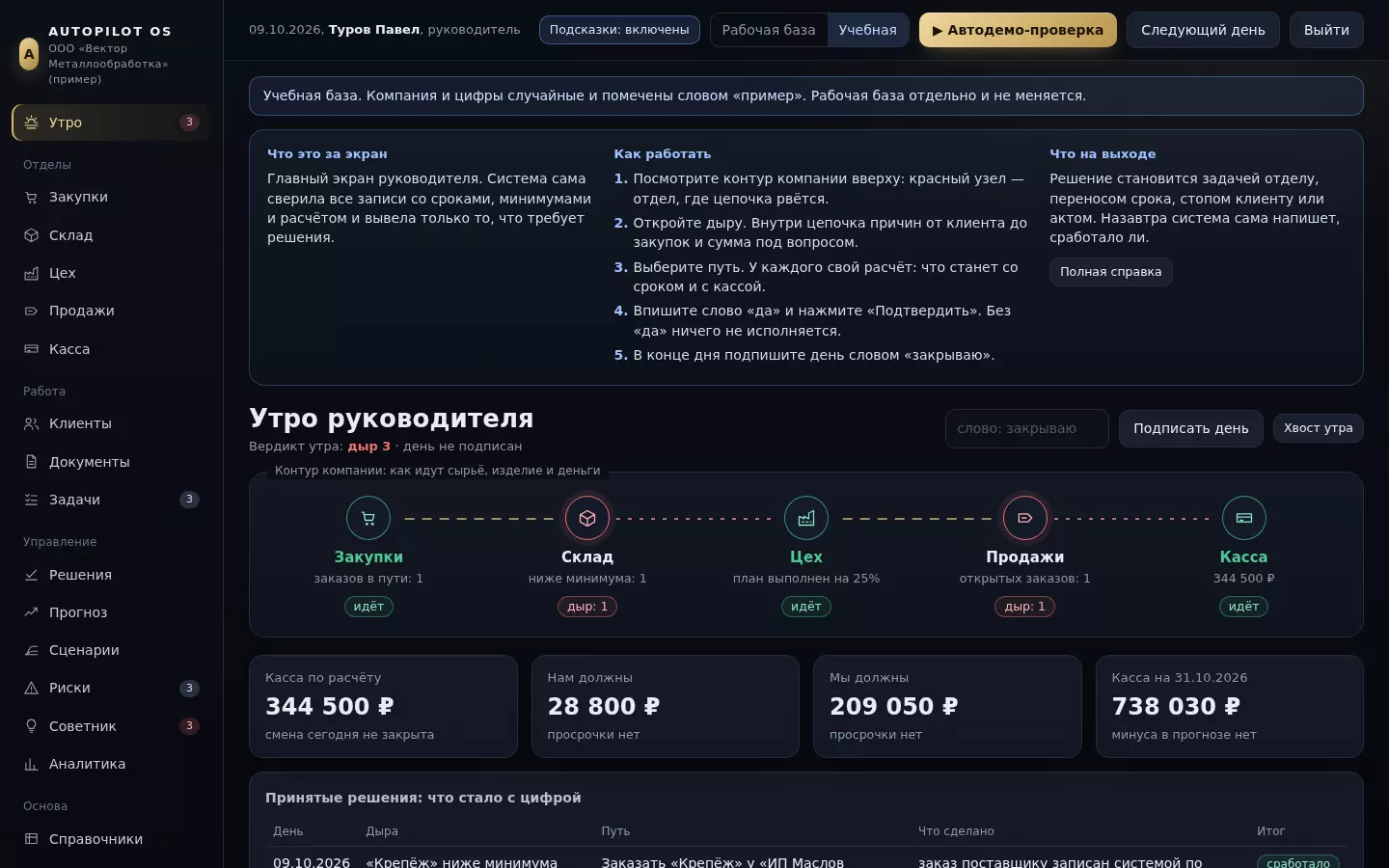Click the Прогноз trend icon in sidebar
The width and height of the screenshot is (1389, 868).
coord(31,612)
